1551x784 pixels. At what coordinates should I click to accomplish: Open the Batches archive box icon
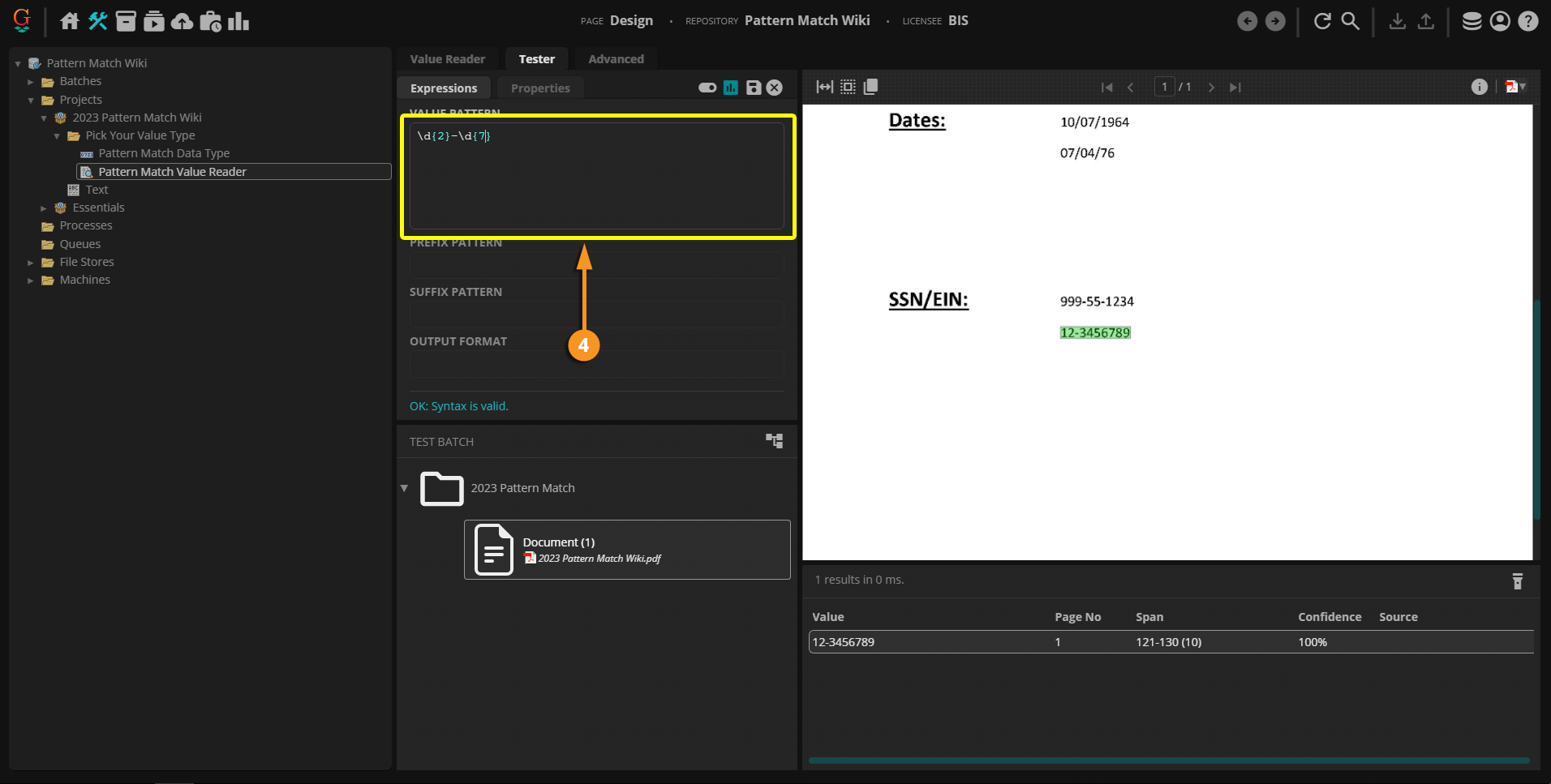[x=126, y=21]
